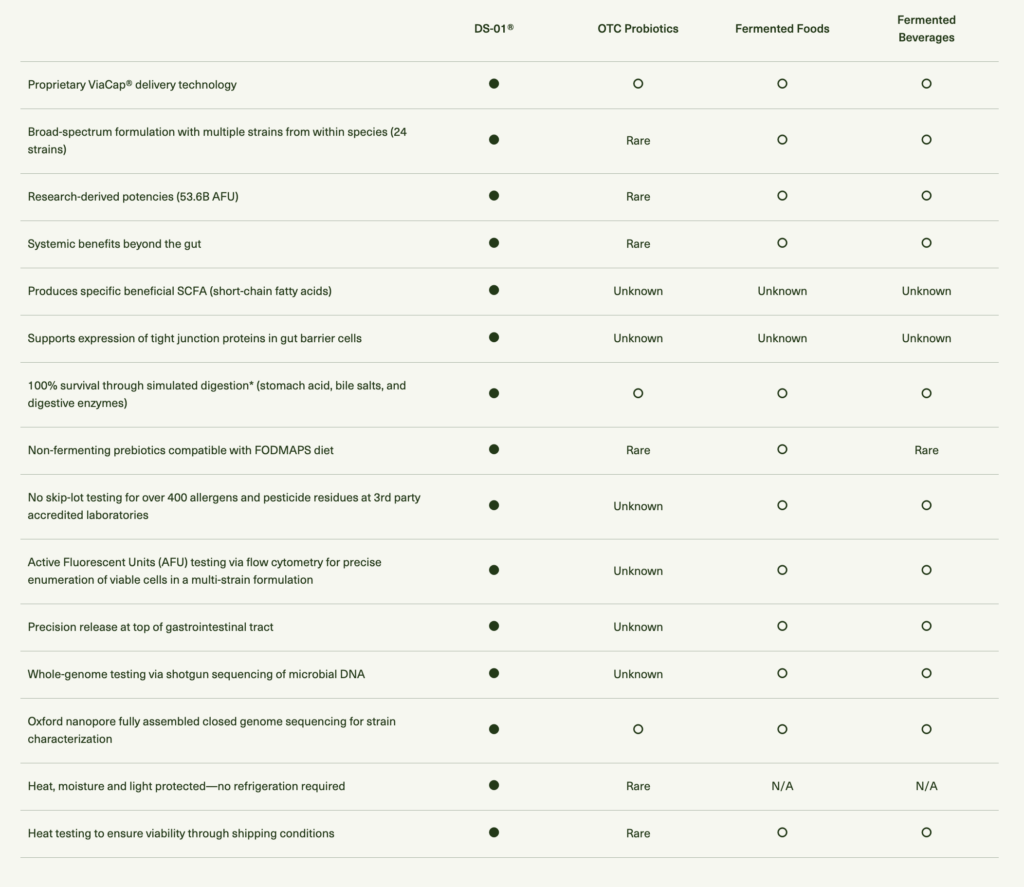
Task: Select the OTC Probiotics circle for Oxford nanopore
Action: pyautogui.click(x=638, y=730)
